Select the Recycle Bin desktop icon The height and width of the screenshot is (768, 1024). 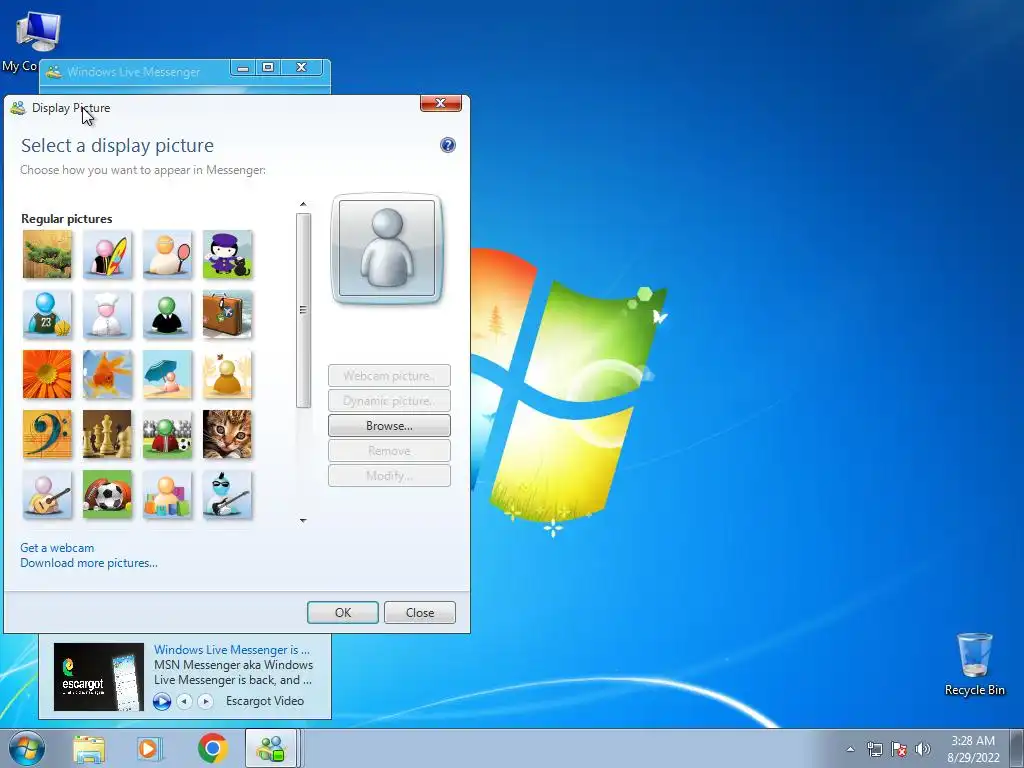click(x=974, y=665)
